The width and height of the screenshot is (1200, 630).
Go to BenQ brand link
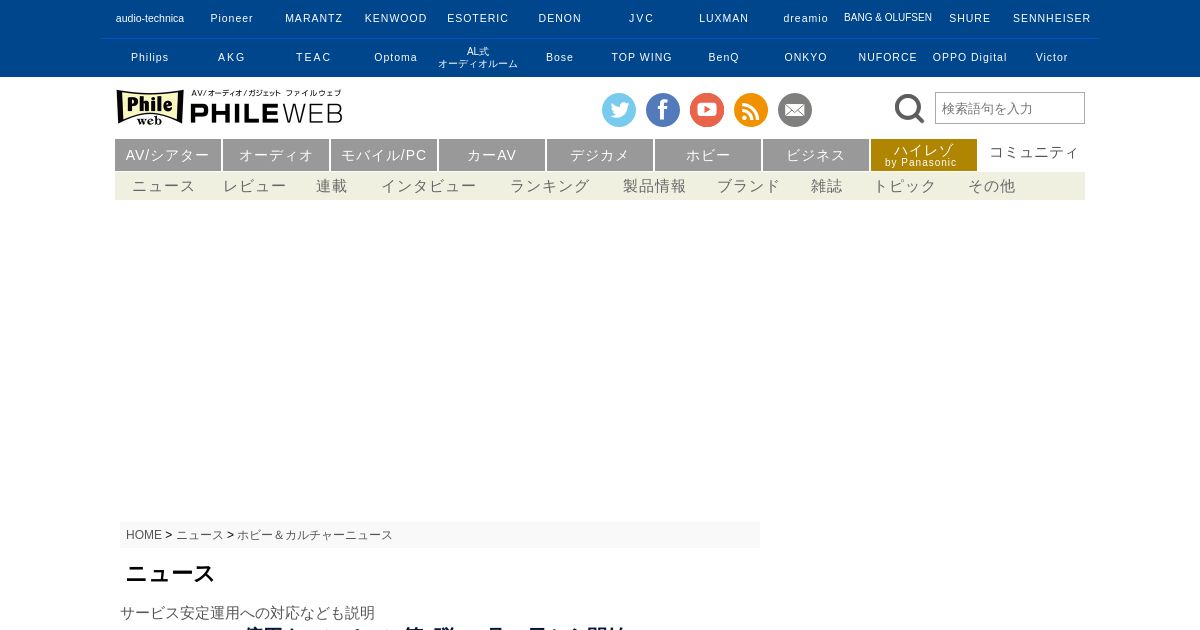point(724,57)
